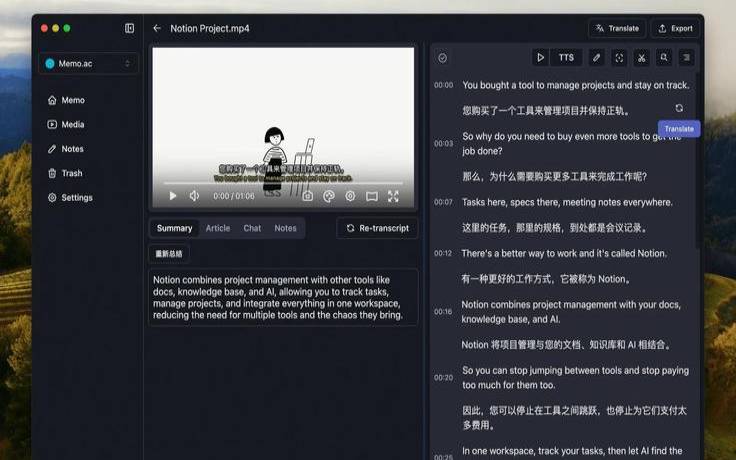
Task: Click the 重新总结 re-summarize button
Action: [x=169, y=253]
